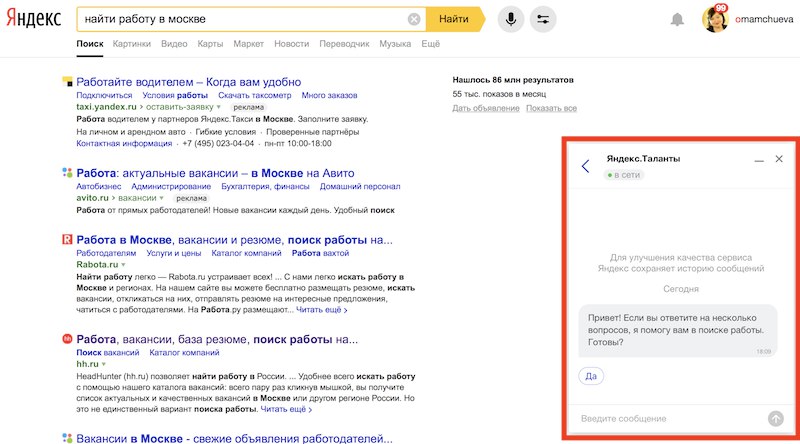
Task: Switch to the Переводчик tab
Action: (344, 44)
